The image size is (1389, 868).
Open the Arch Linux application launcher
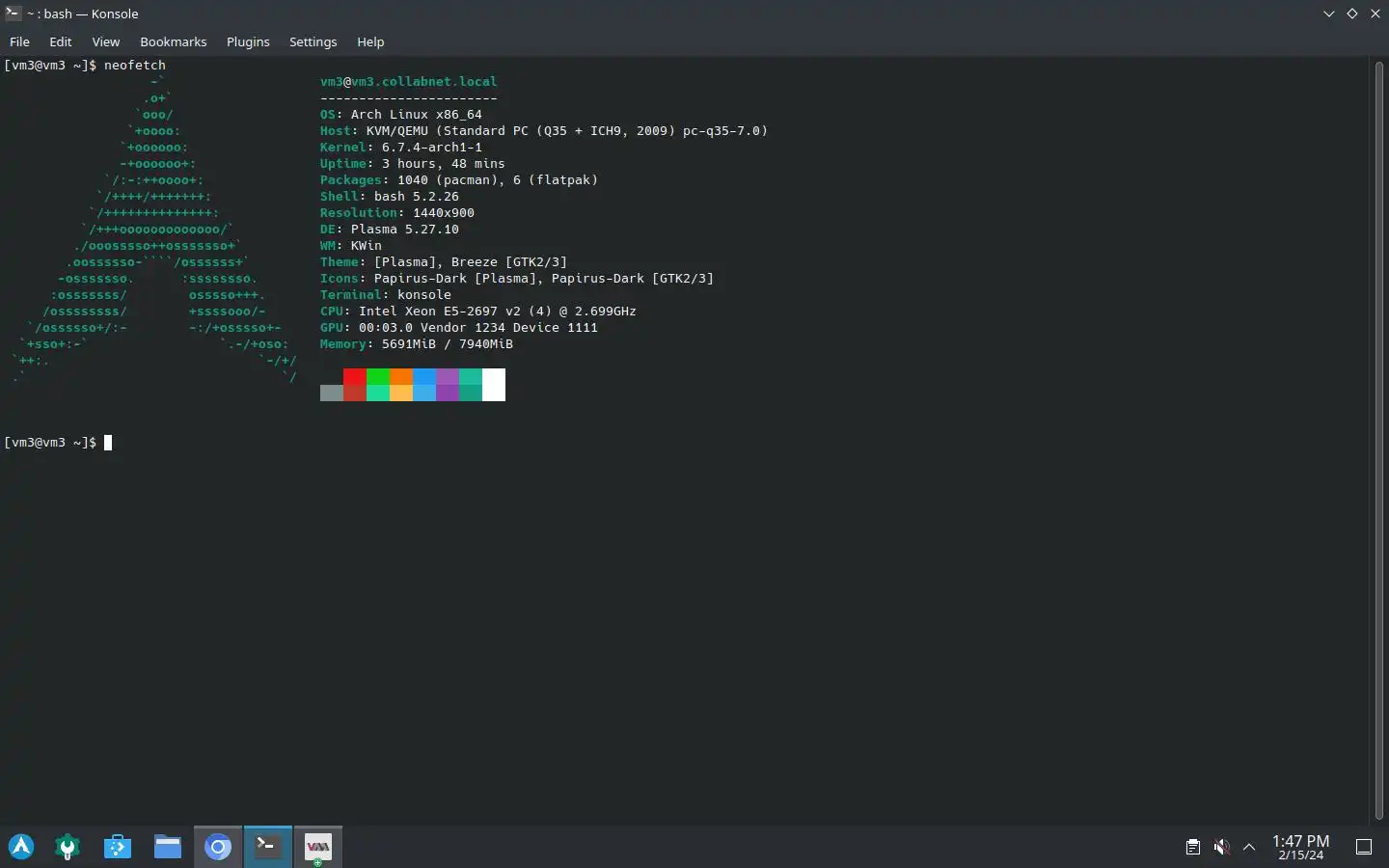[21, 847]
